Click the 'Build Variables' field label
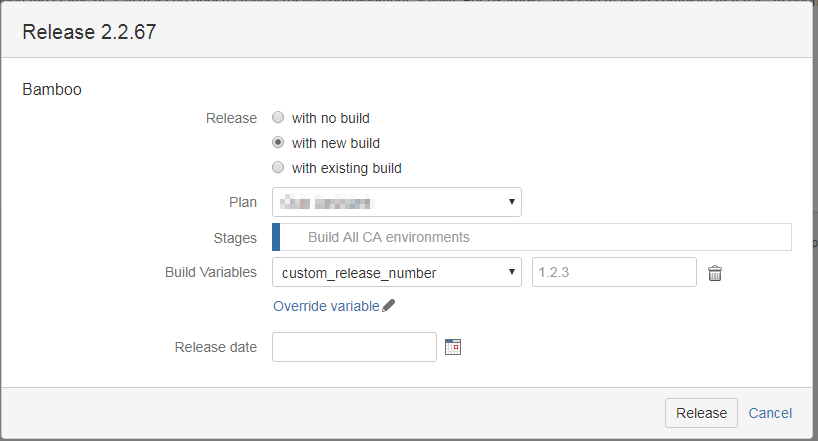818x441 pixels. (210, 272)
